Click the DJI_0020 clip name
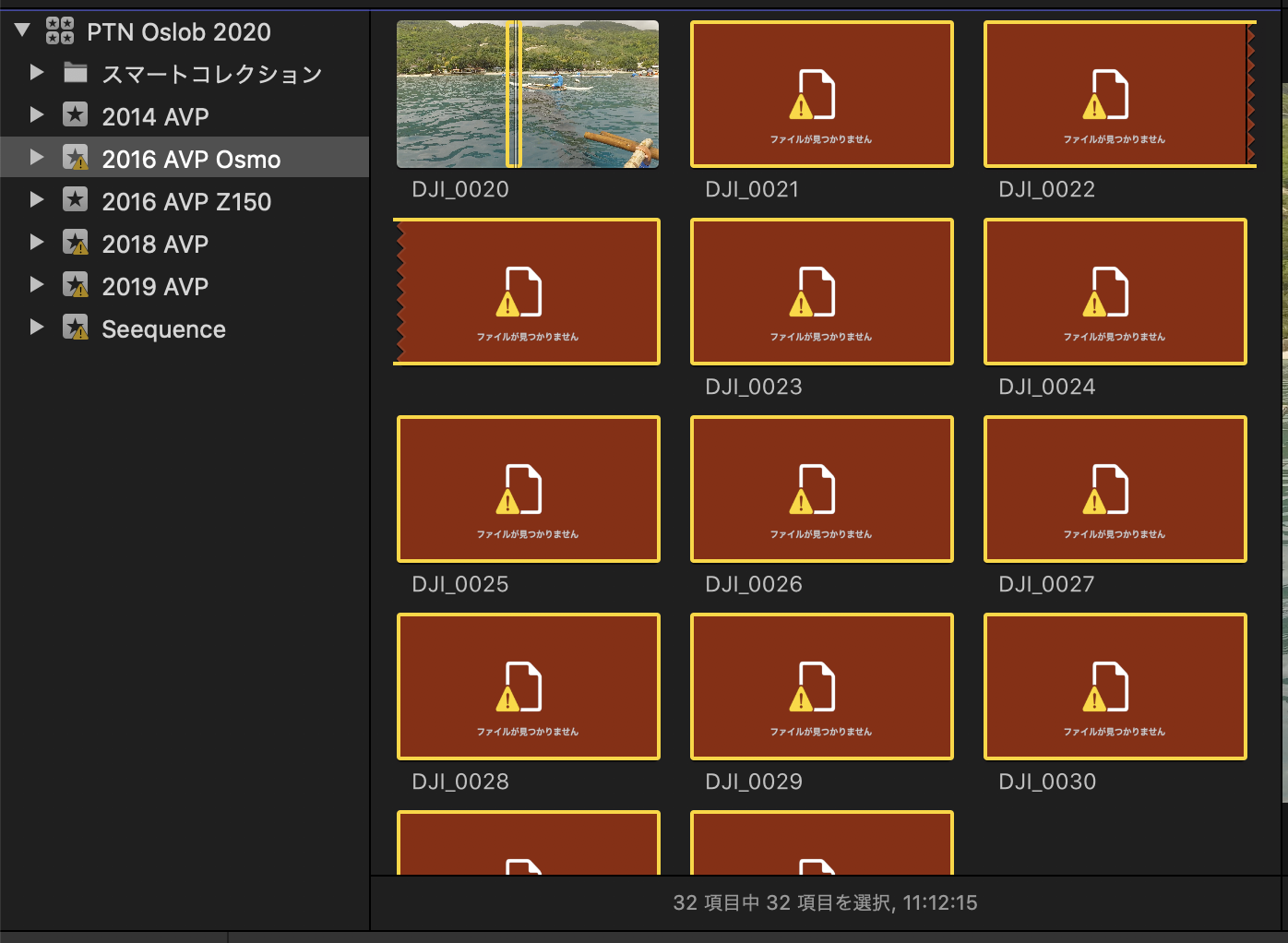The image size is (1288, 943). coord(460,189)
